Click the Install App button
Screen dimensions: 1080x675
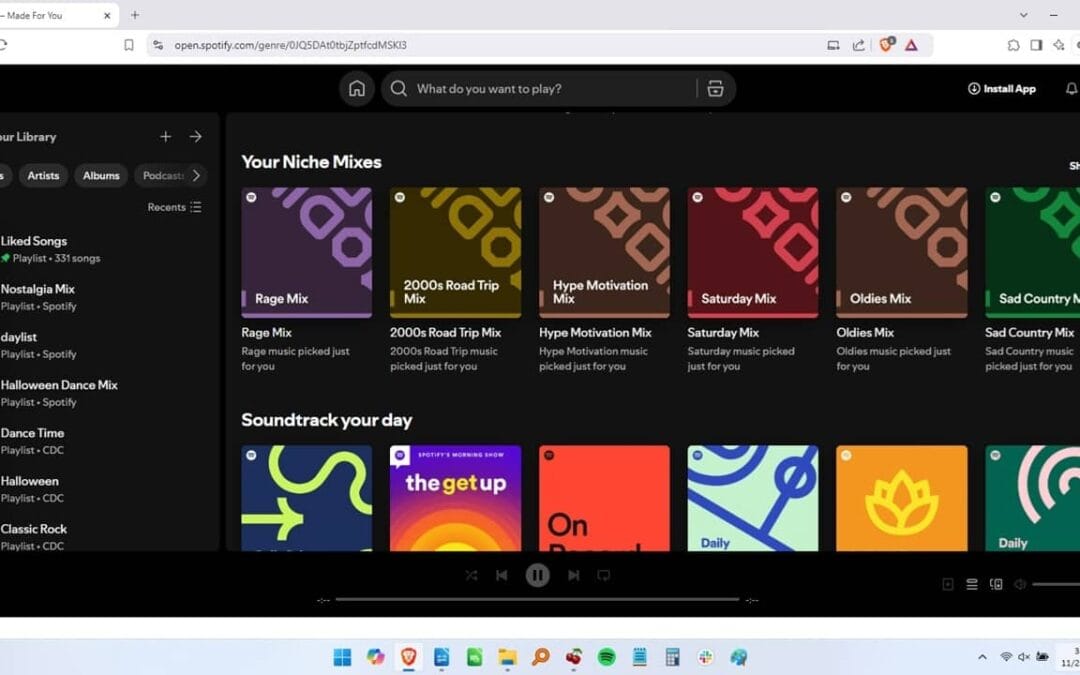click(1001, 88)
